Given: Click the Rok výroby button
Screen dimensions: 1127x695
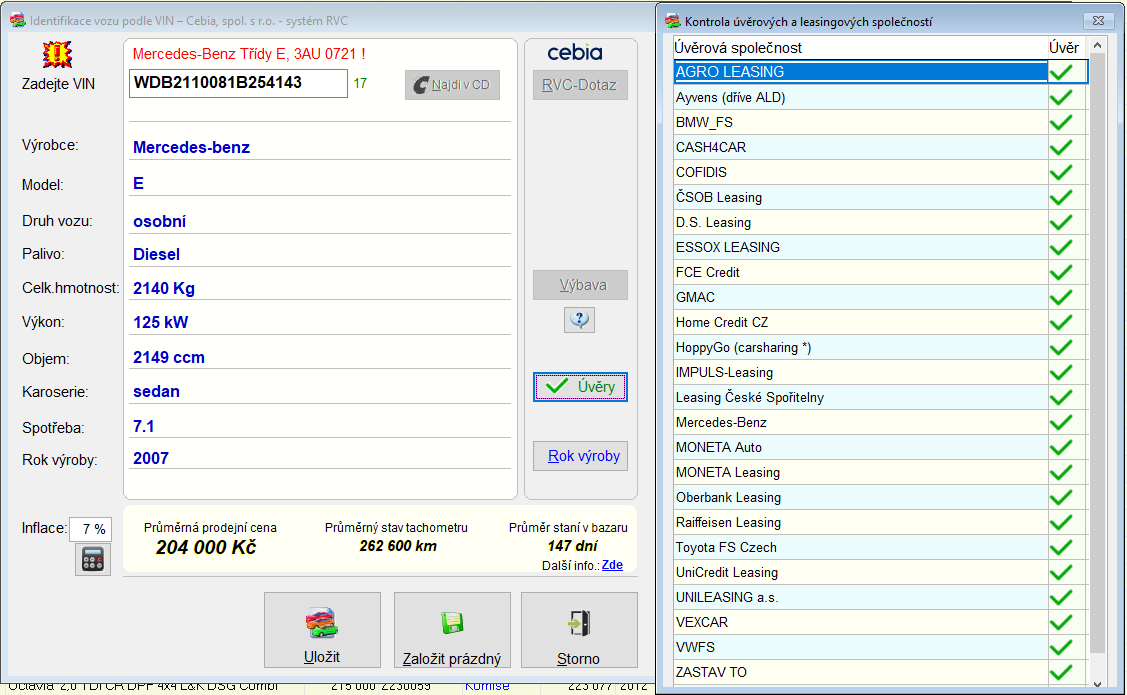Looking at the screenshot, I should (580, 456).
